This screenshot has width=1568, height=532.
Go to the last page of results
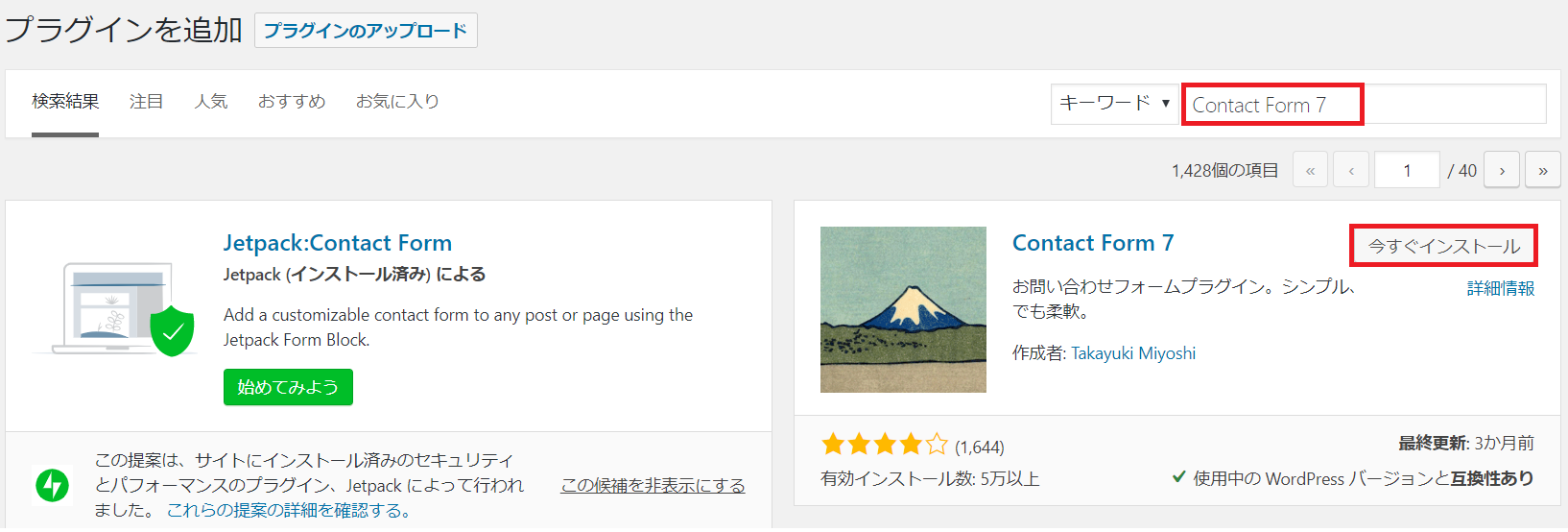[x=1542, y=170]
